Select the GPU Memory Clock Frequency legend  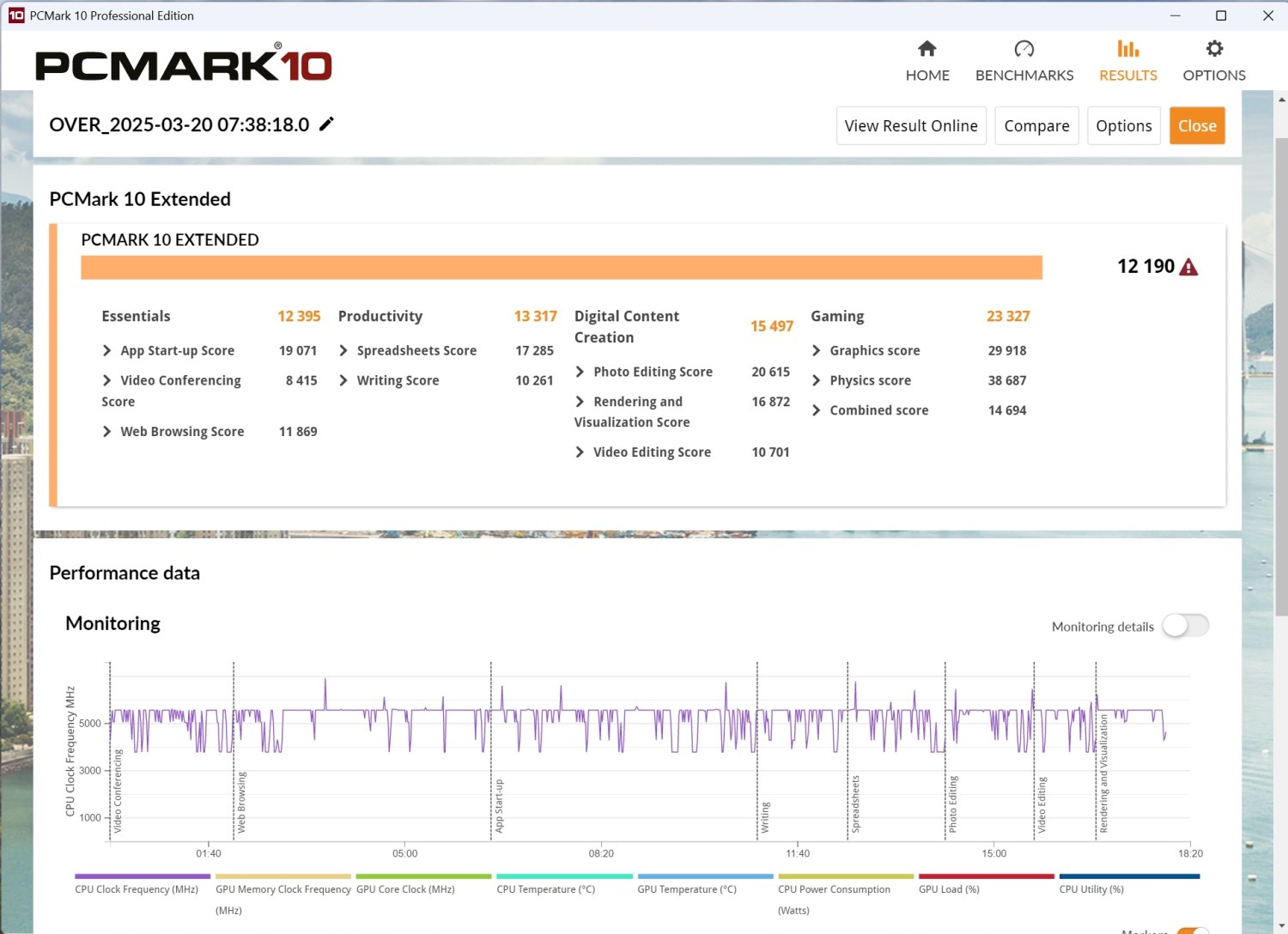click(283, 894)
